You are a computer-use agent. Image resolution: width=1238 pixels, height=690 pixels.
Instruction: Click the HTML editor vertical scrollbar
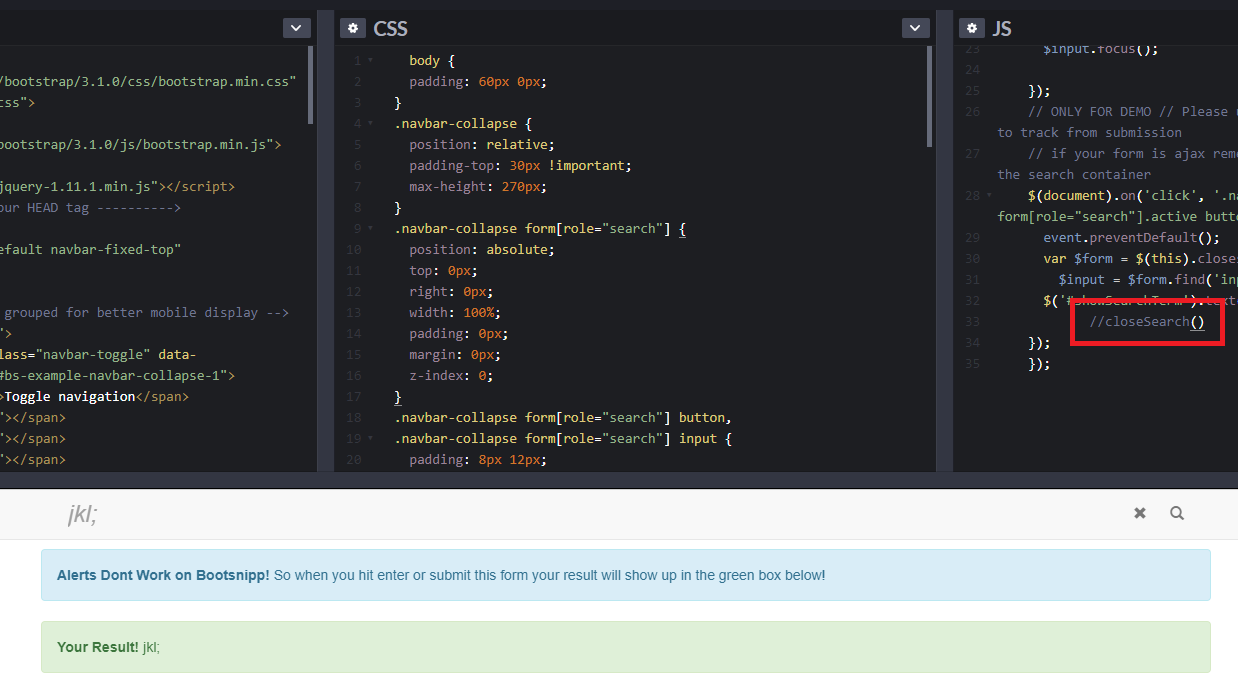click(310, 85)
